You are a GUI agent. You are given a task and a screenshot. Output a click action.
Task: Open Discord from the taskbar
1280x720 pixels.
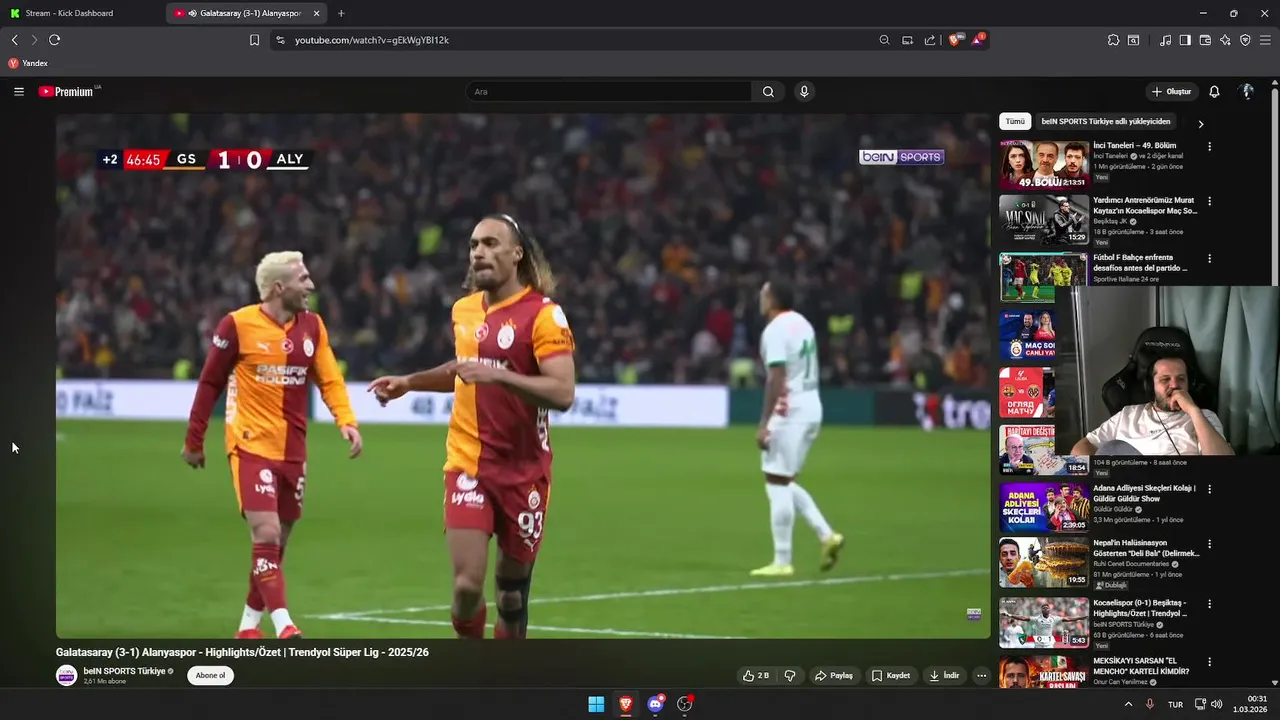click(655, 704)
